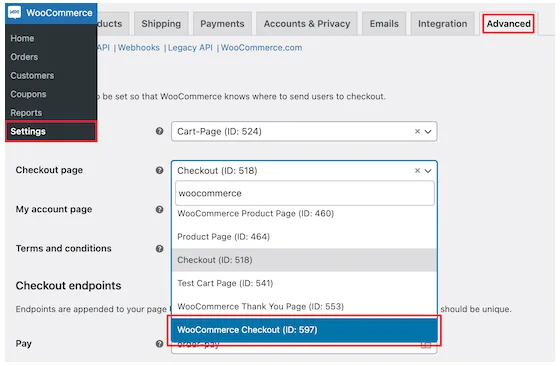Click the dropdown search field containing woocommerce
Screen dimensions: 560x366
[x=305, y=193]
